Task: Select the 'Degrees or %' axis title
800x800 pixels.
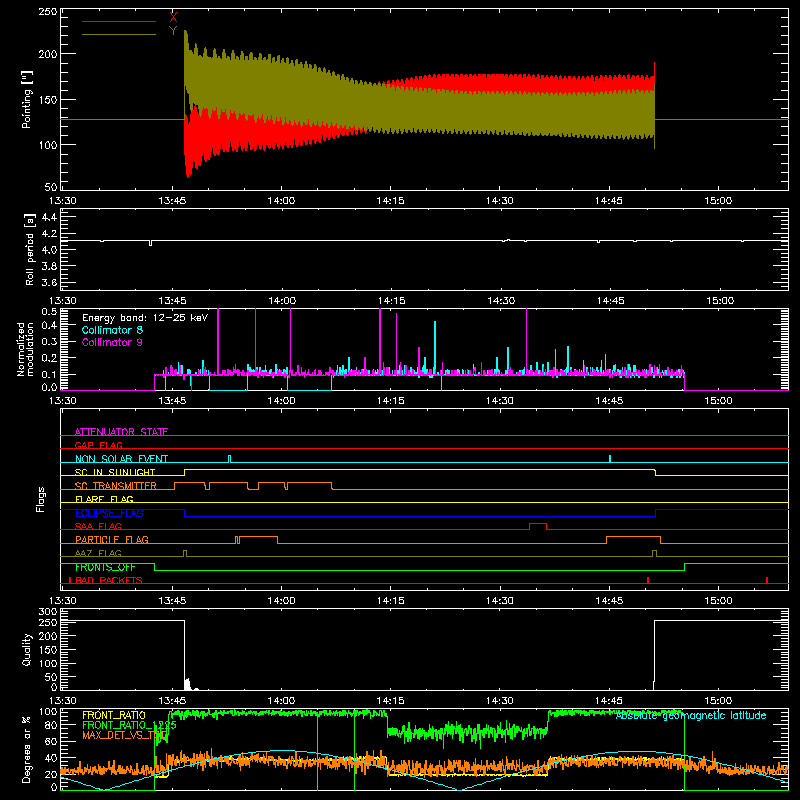Action: click(x=27, y=749)
